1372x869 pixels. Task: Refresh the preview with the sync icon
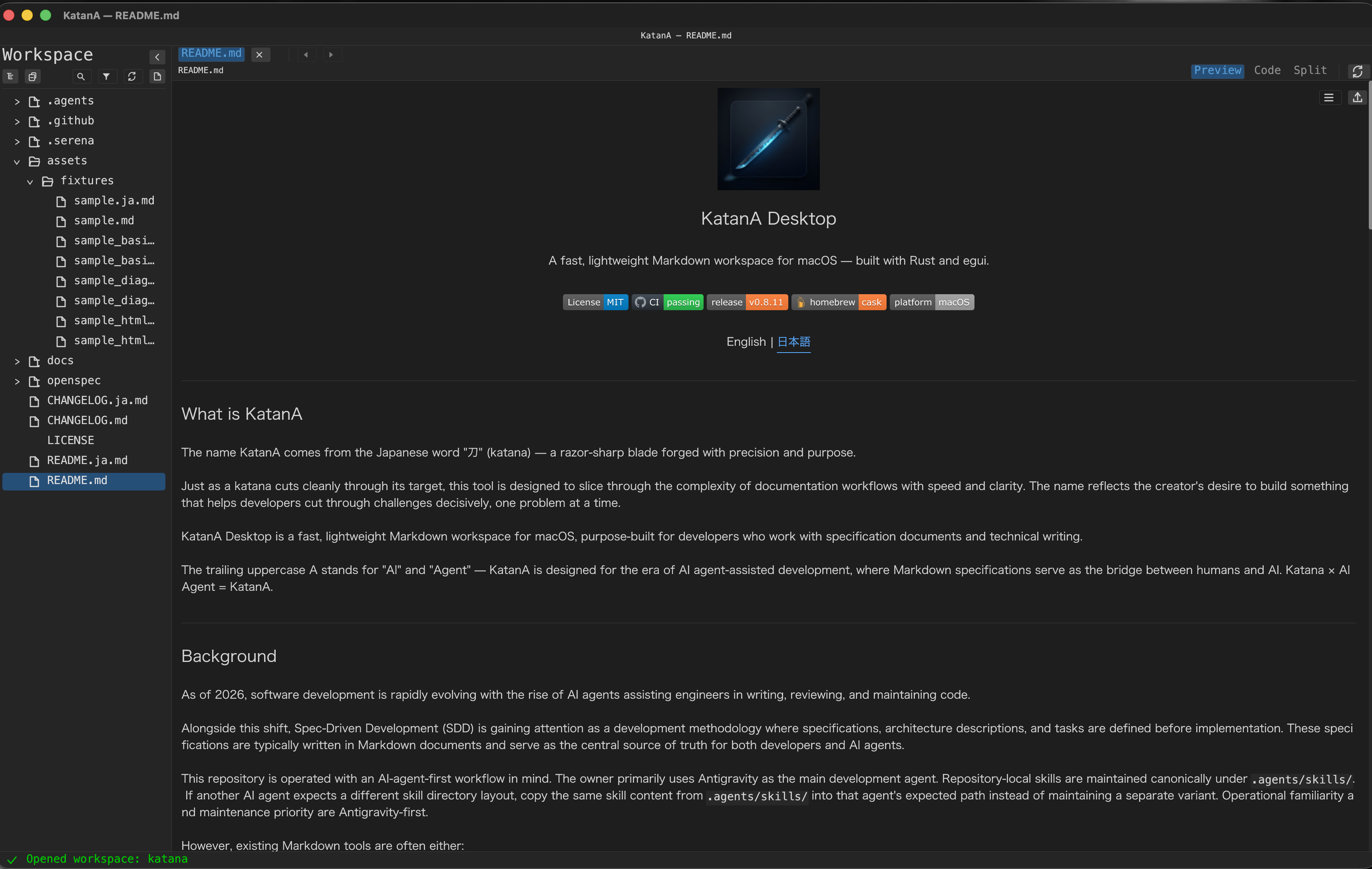[1357, 71]
